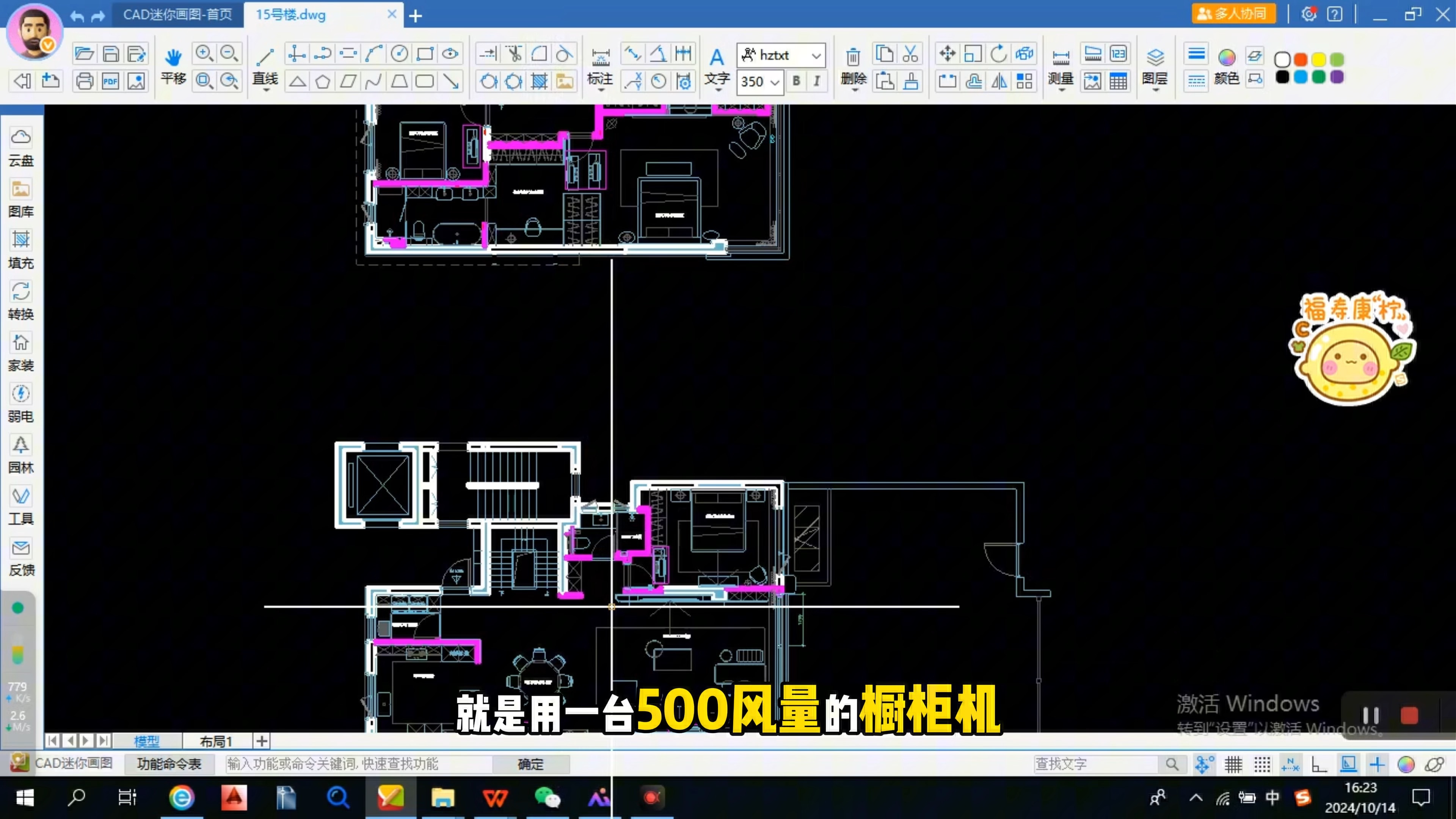The width and height of the screenshot is (1456, 819).
Task: Open a new document tab with plus
Action: click(416, 16)
